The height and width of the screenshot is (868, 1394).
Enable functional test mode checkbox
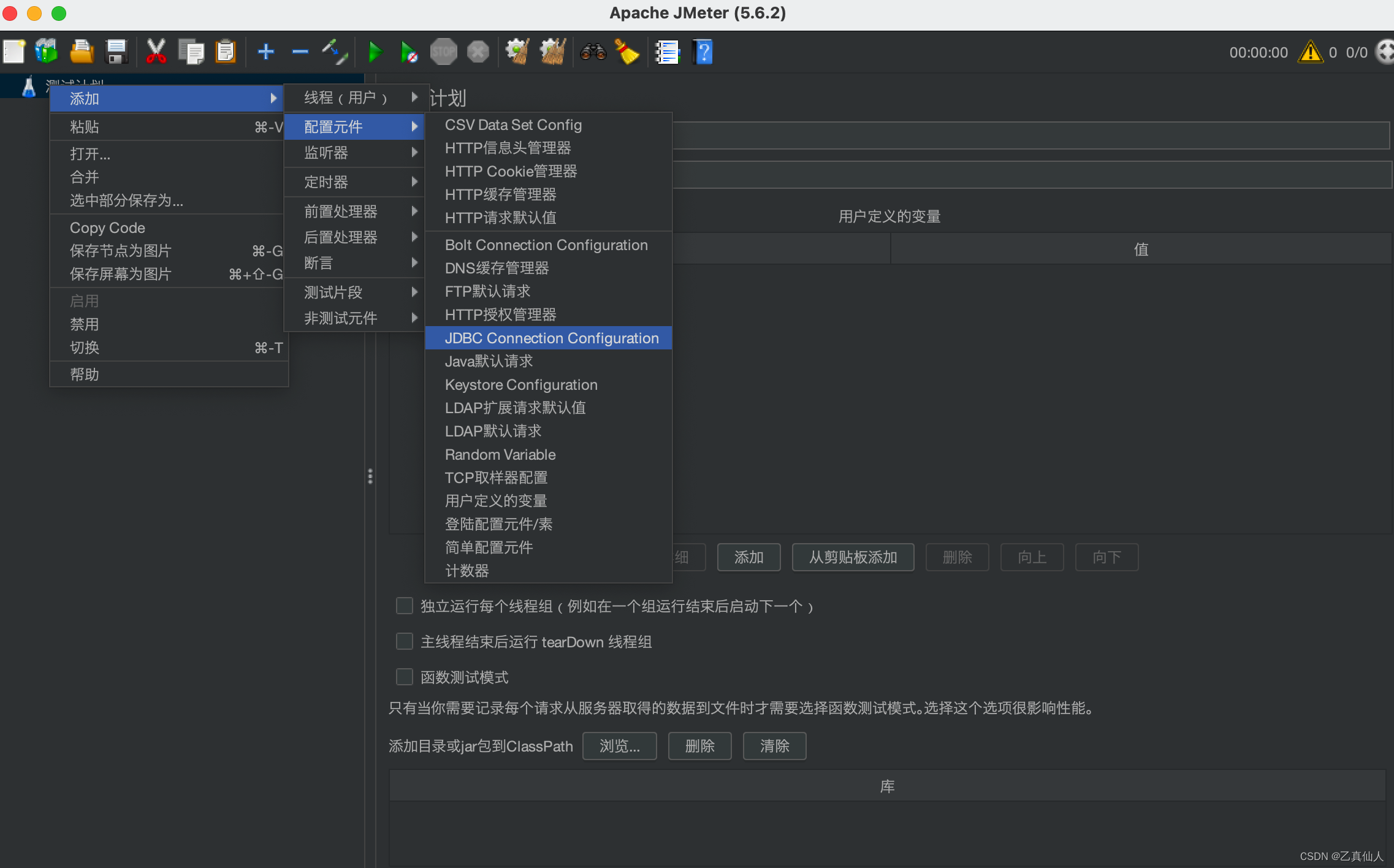point(405,677)
